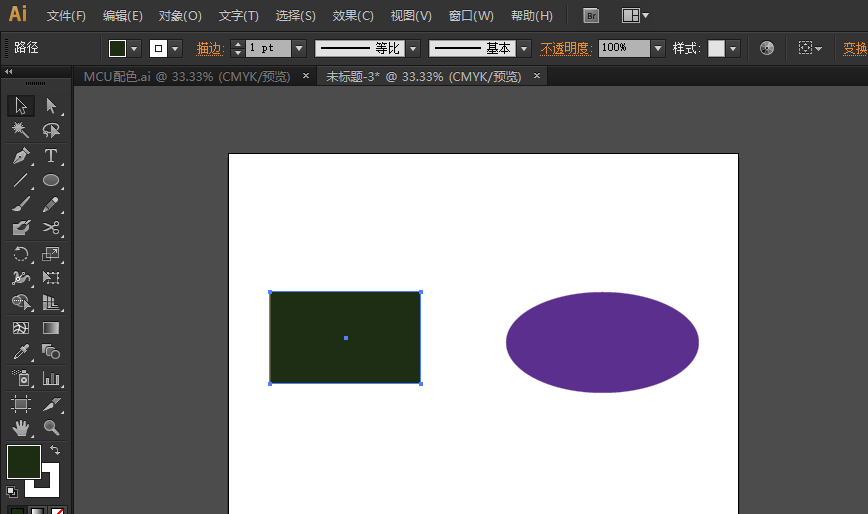
Task: Choose the Blend tool
Action: point(51,352)
